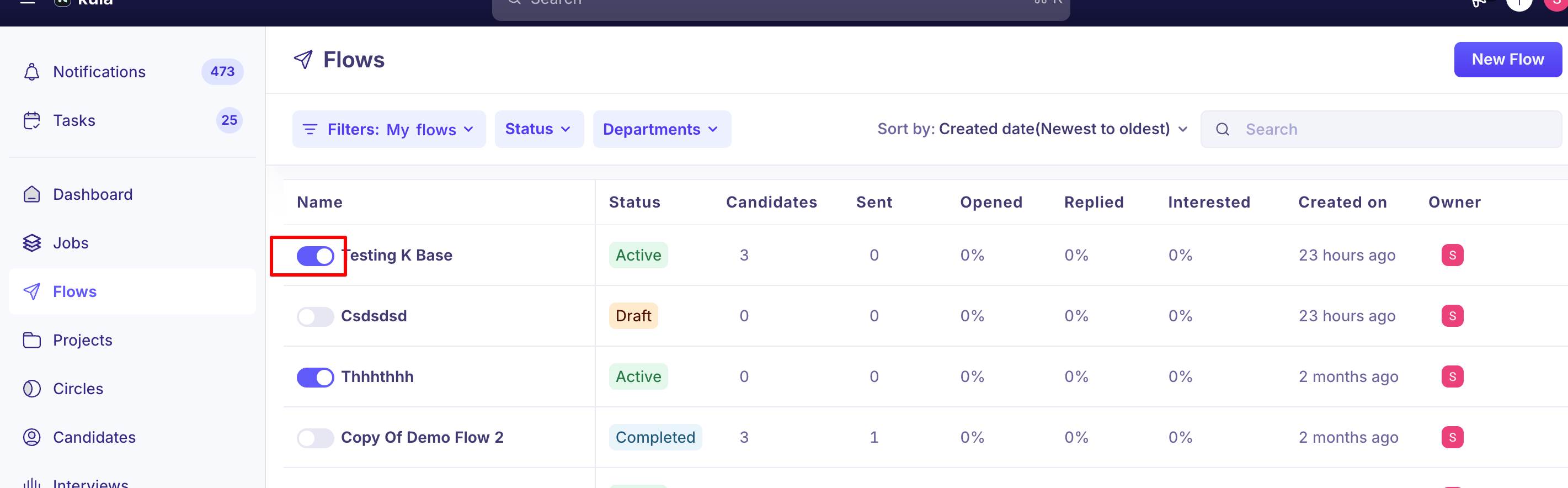This screenshot has height=488, width=1568.
Task: Click the Replied column header
Action: (x=1094, y=202)
